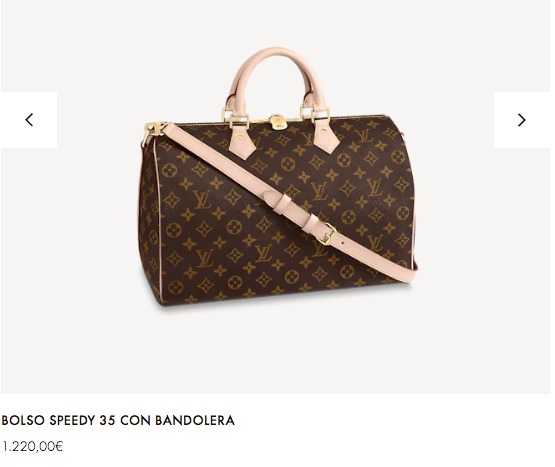
Task: Go to the previous product image
Action: click(29, 120)
